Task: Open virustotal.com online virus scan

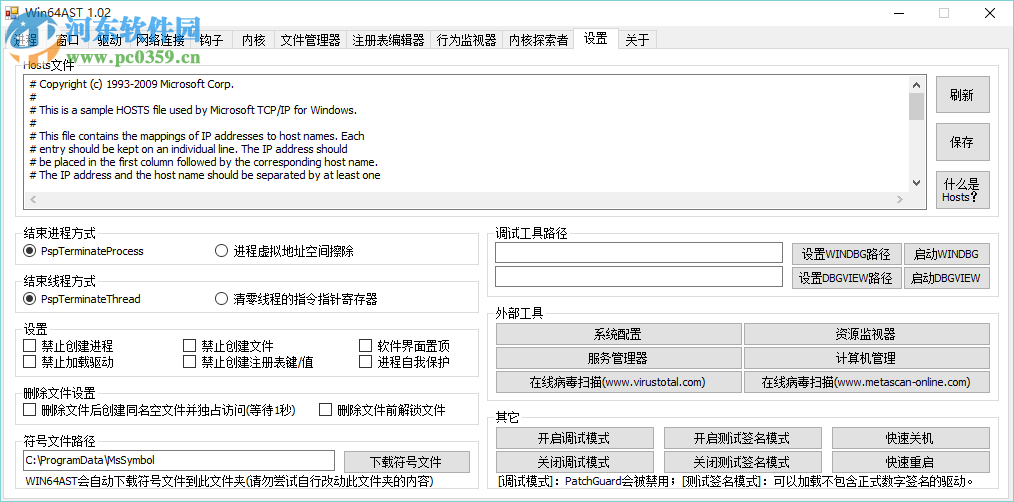Action: point(618,382)
